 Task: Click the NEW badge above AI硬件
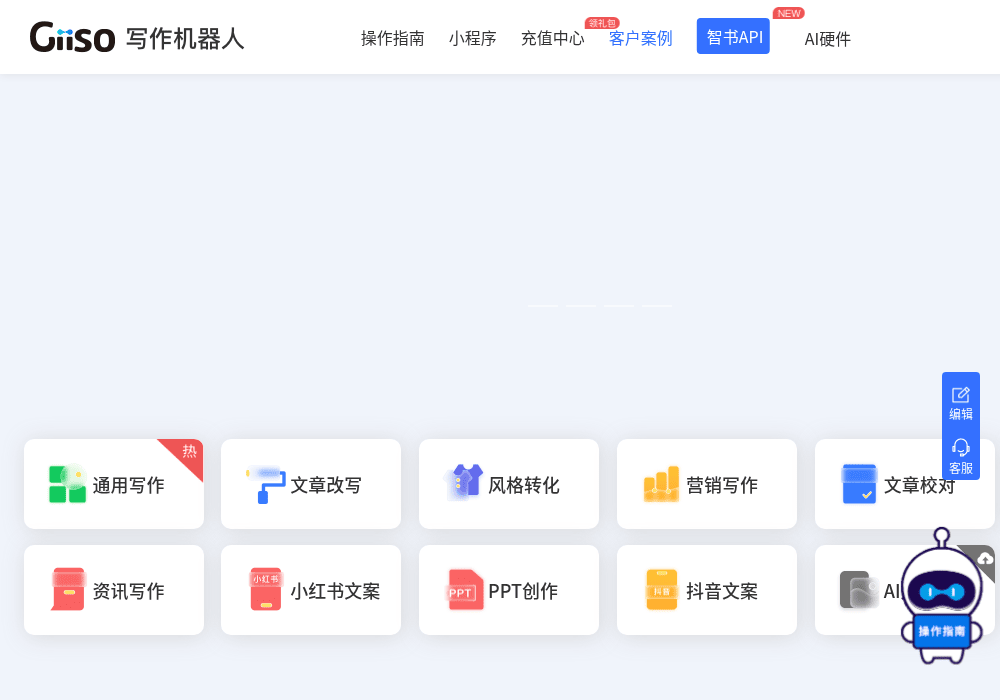coord(789,13)
